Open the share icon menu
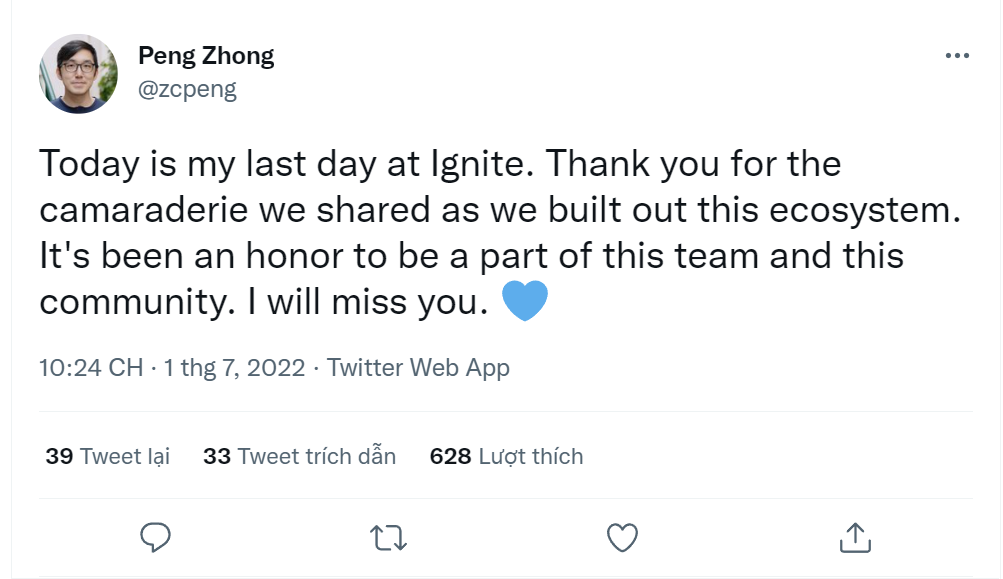The height and width of the screenshot is (579, 1003). tap(856, 537)
